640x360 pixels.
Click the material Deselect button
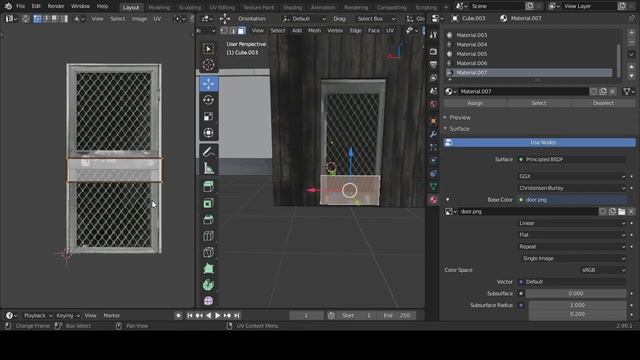[x=603, y=103]
